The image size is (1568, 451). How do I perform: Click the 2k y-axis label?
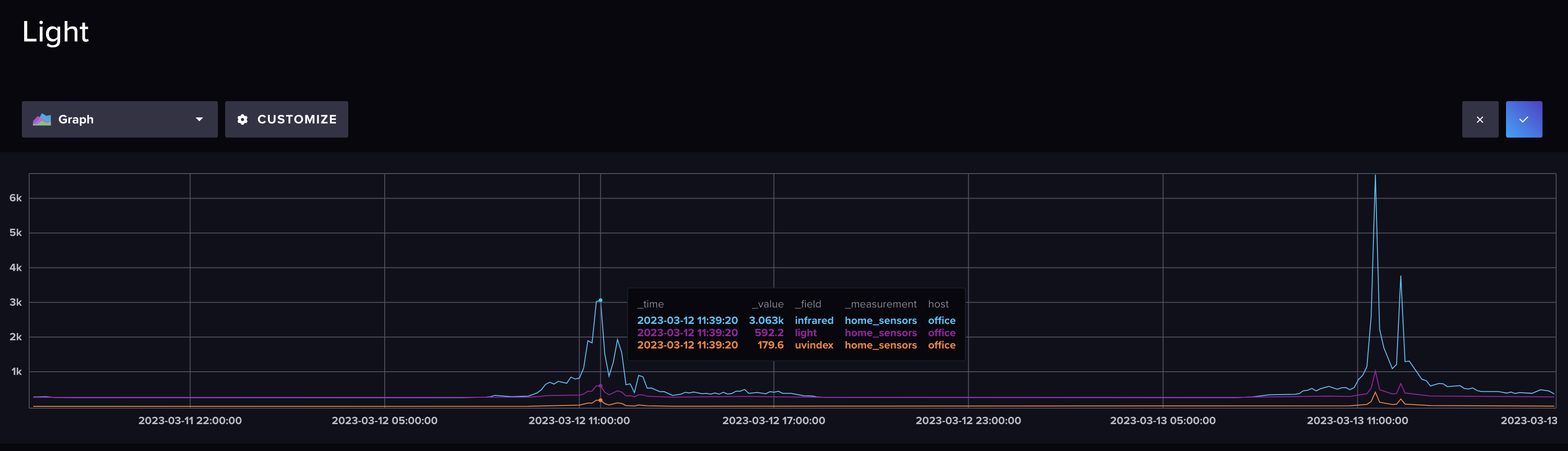(x=15, y=337)
